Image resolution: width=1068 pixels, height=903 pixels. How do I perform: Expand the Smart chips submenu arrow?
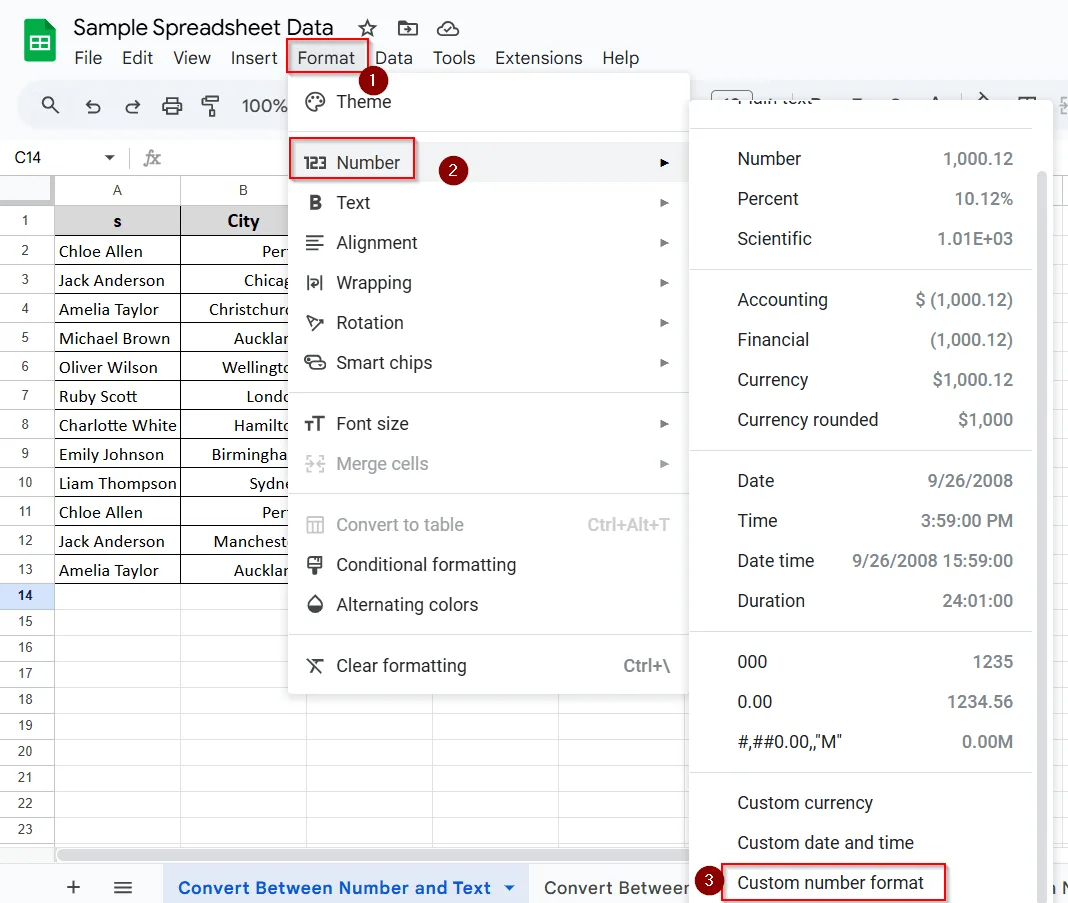664,363
